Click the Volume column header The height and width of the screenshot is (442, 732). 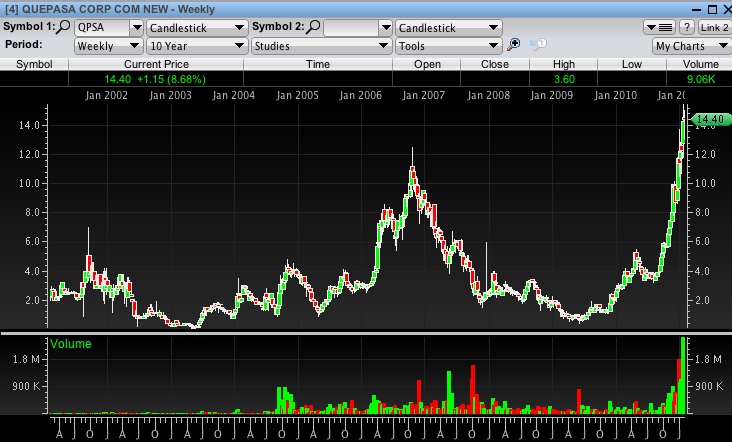pyautogui.click(x=700, y=64)
